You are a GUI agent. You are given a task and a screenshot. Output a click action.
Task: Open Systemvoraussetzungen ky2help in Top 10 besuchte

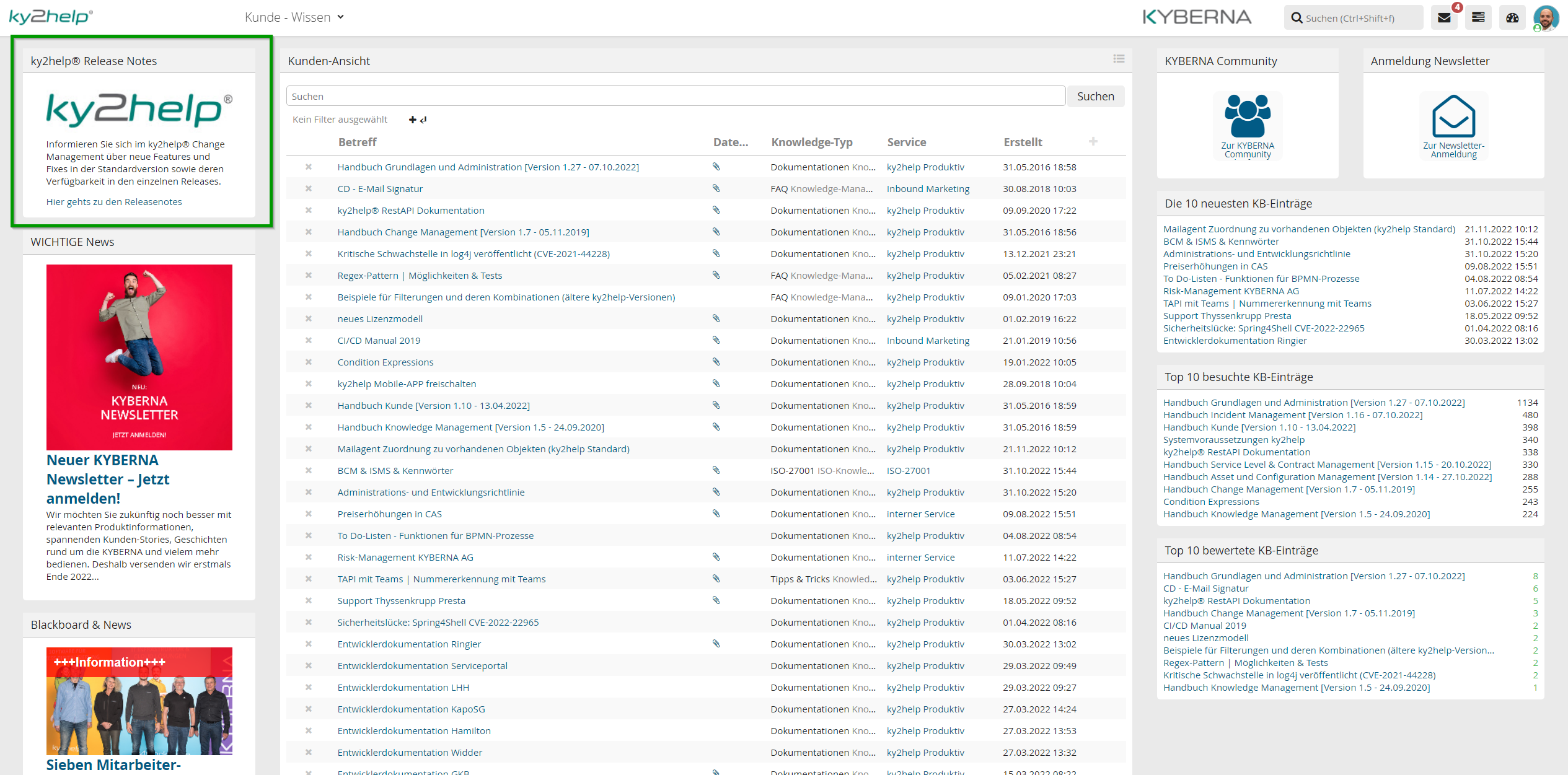(x=1233, y=439)
